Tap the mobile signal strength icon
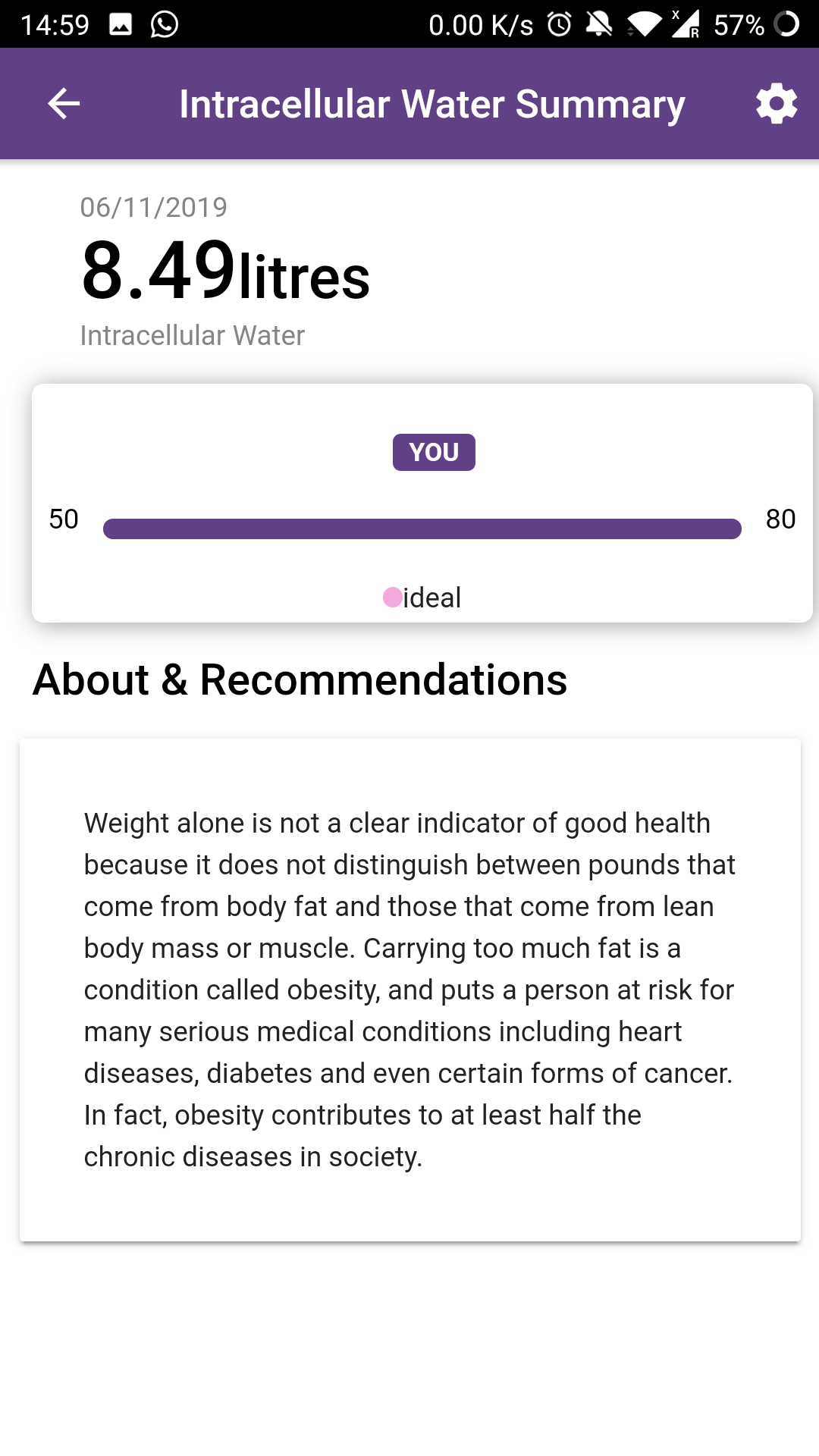Viewport: 819px width, 1456px height. [686, 24]
